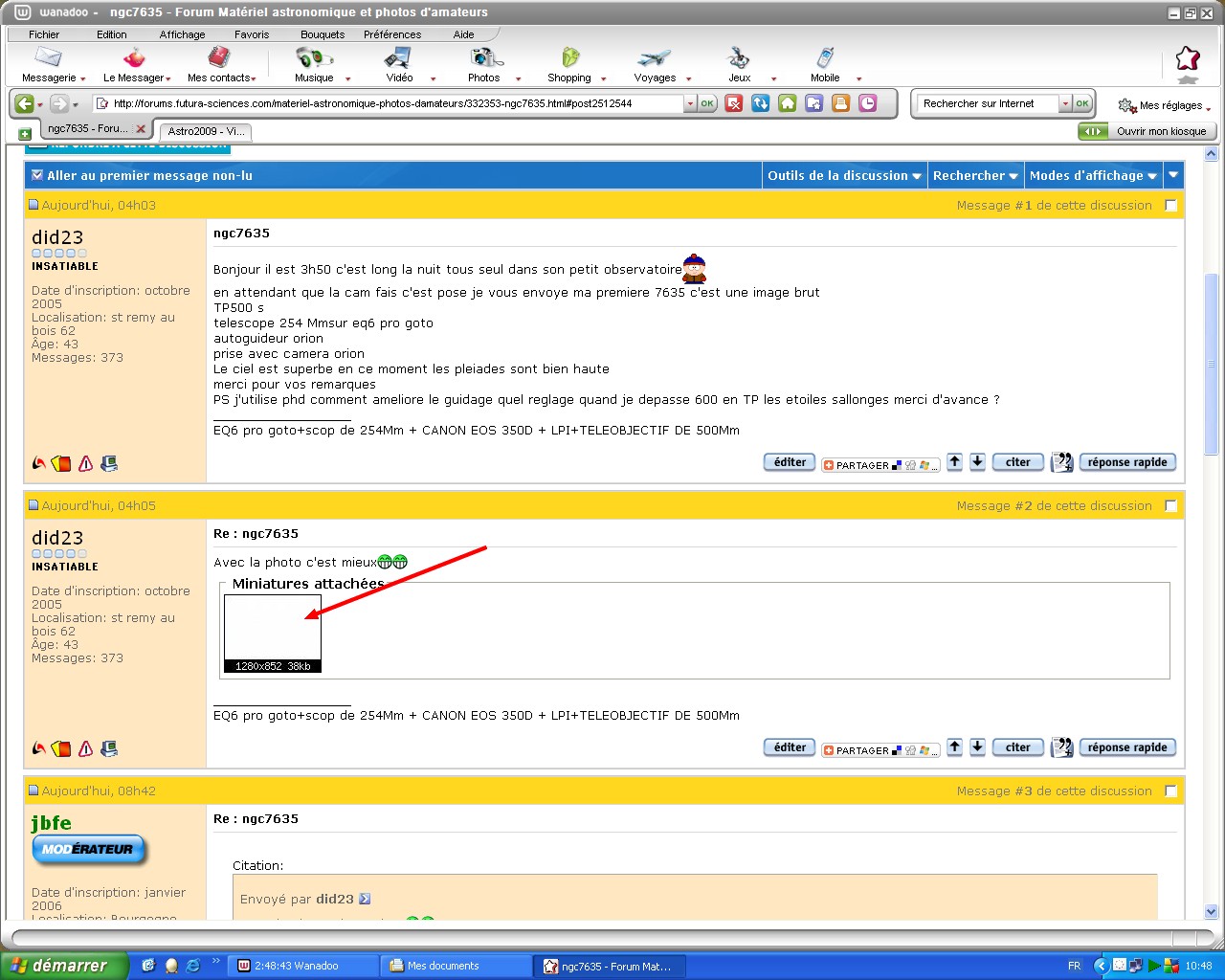Open Rechercher forum dropdown
Viewport: 1225px width, 980px height.
click(x=975, y=176)
